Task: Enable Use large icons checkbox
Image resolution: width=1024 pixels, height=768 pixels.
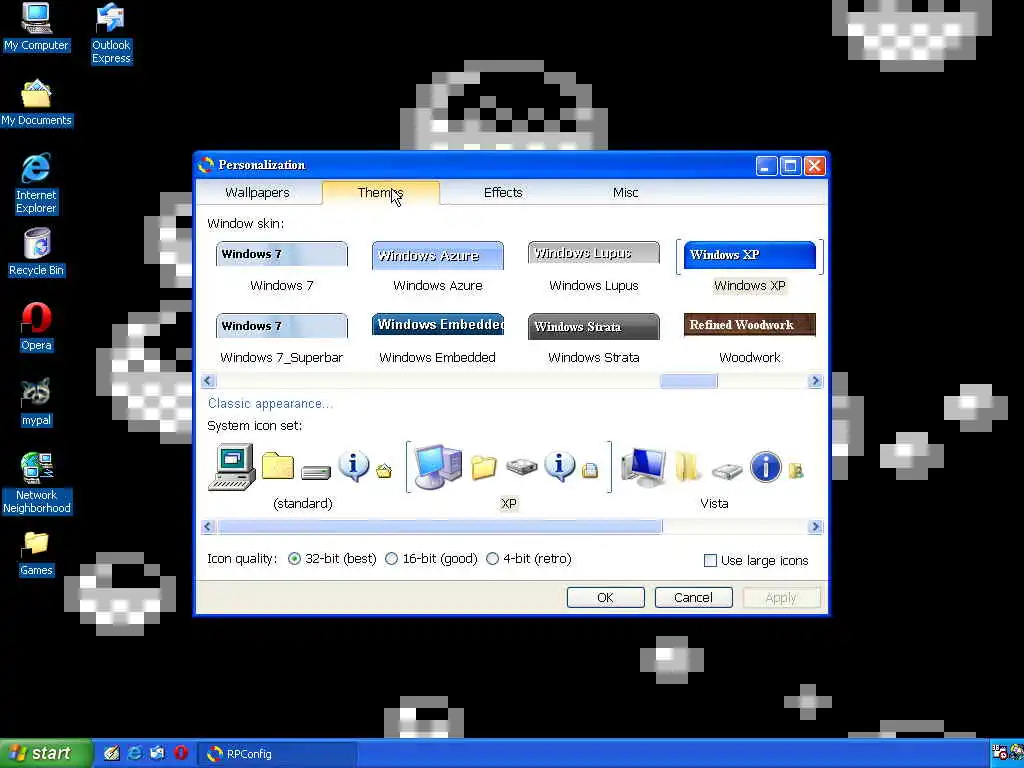Action: [756, 560]
